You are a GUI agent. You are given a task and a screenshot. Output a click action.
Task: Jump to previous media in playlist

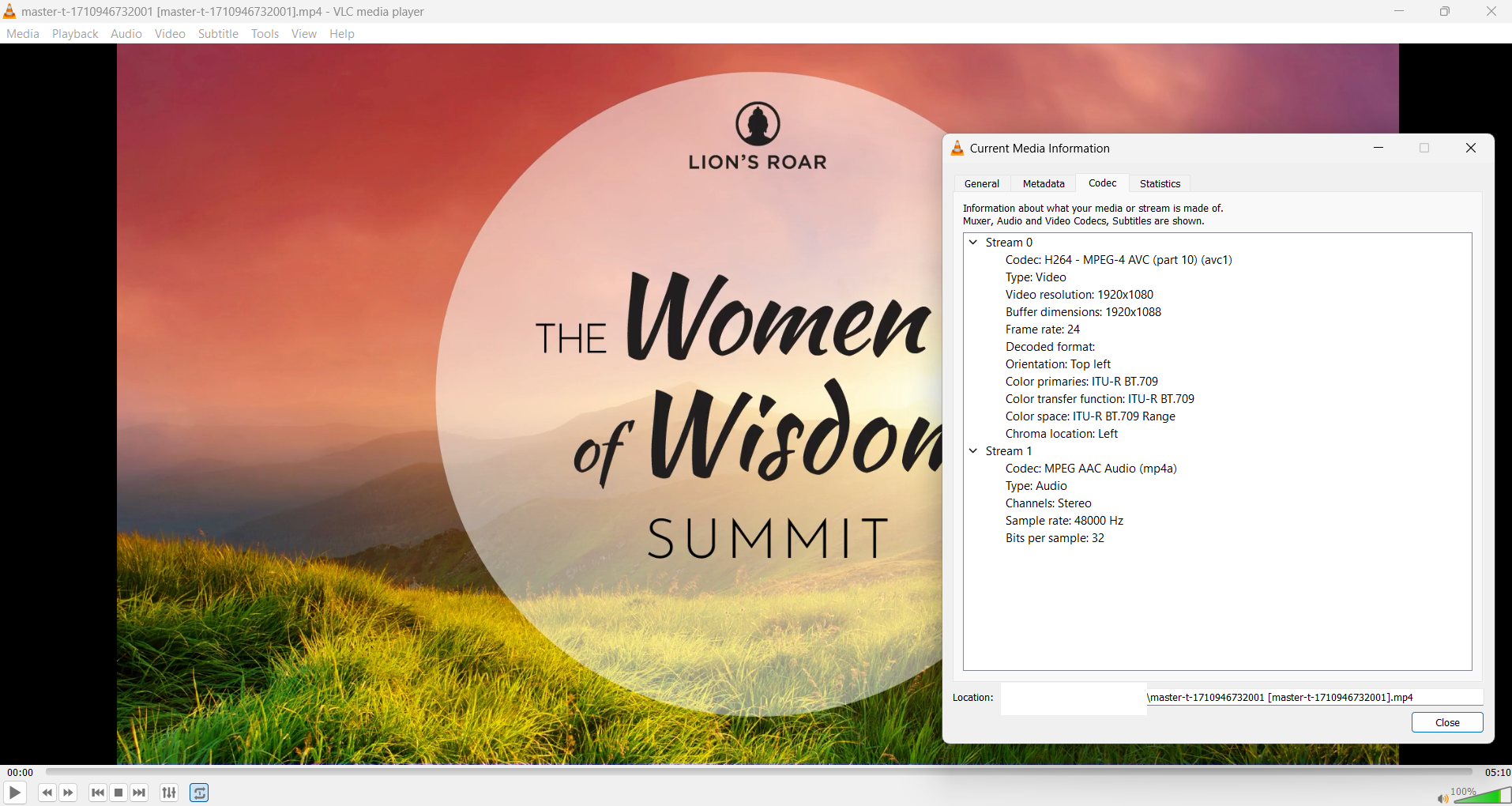(98, 793)
